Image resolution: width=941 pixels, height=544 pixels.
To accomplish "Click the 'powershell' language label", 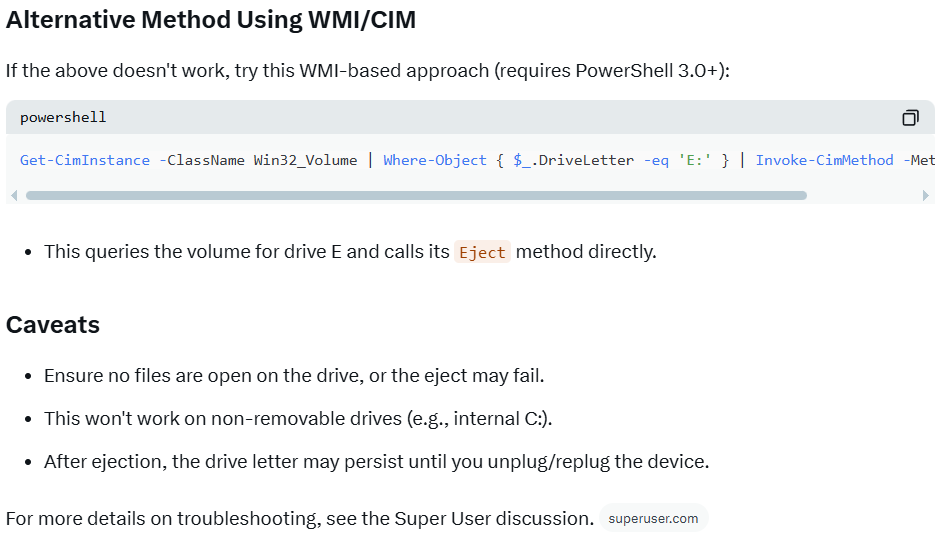I will (63, 118).
